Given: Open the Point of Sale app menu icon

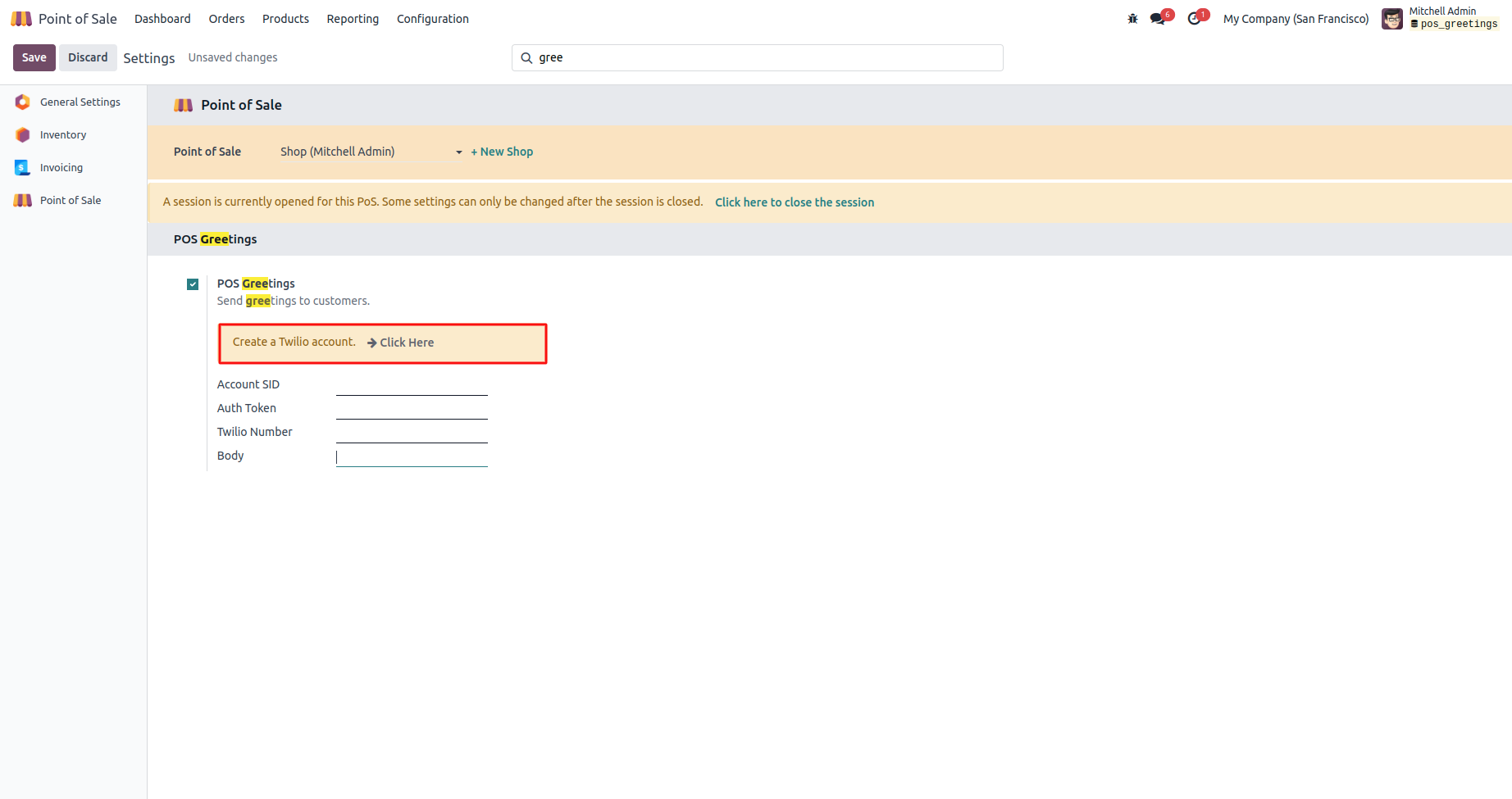Looking at the screenshot, I should click(x=21, y=18).
